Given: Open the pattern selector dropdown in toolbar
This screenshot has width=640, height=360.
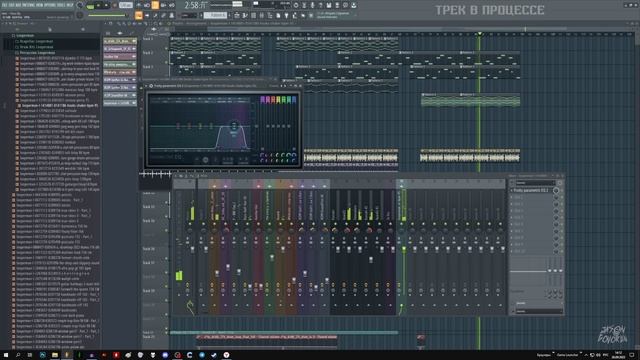Looking at the screenshot, I should [215, 15].
